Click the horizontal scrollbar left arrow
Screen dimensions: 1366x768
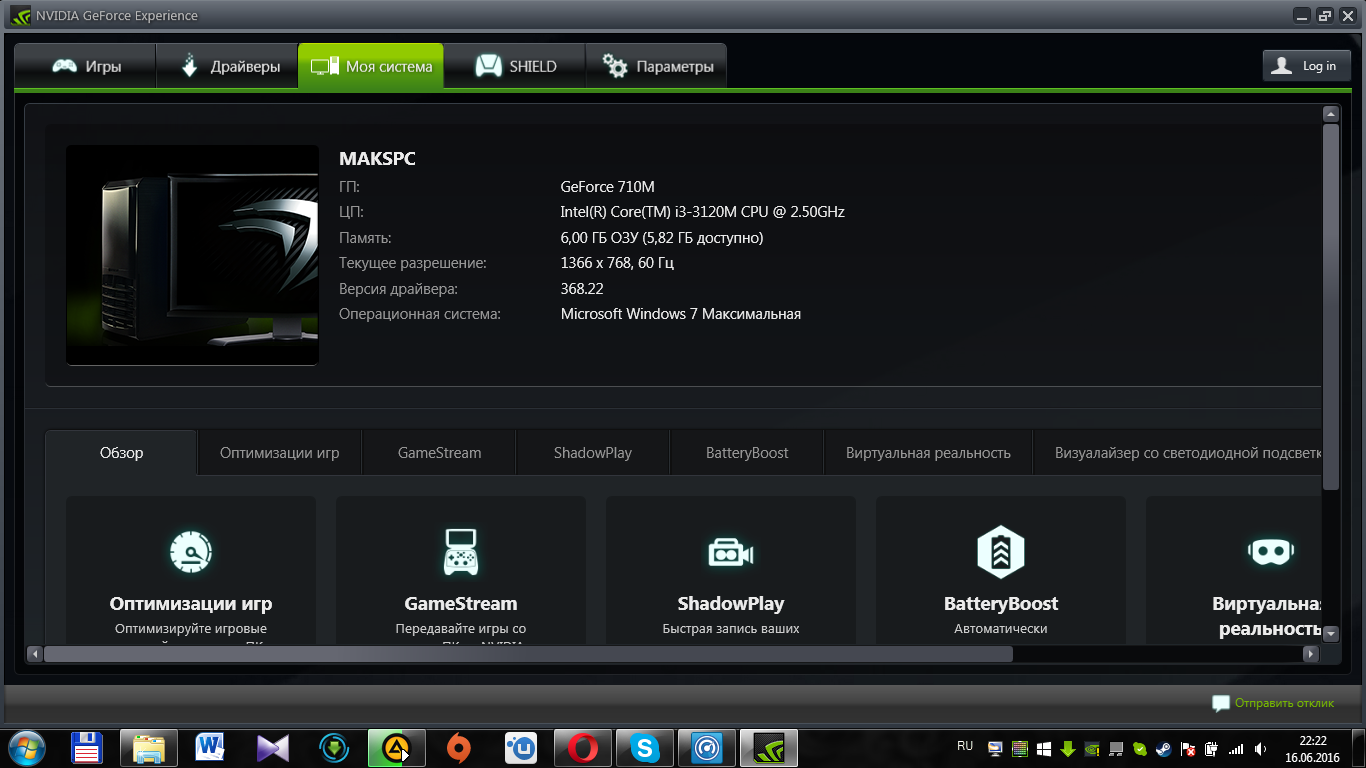[35, 654]
